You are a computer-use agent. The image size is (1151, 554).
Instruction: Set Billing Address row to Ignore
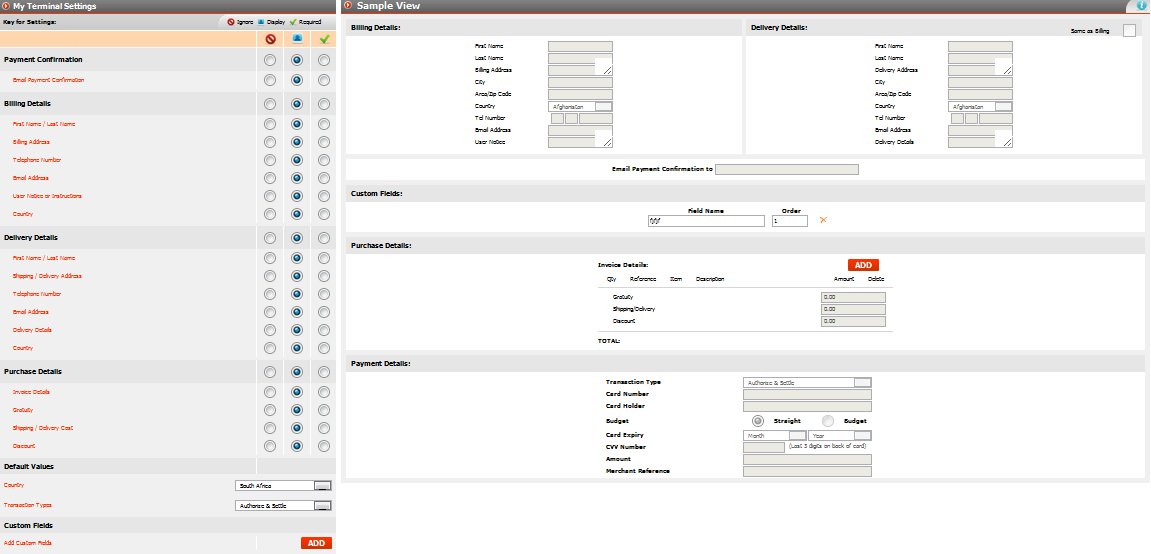270,142
